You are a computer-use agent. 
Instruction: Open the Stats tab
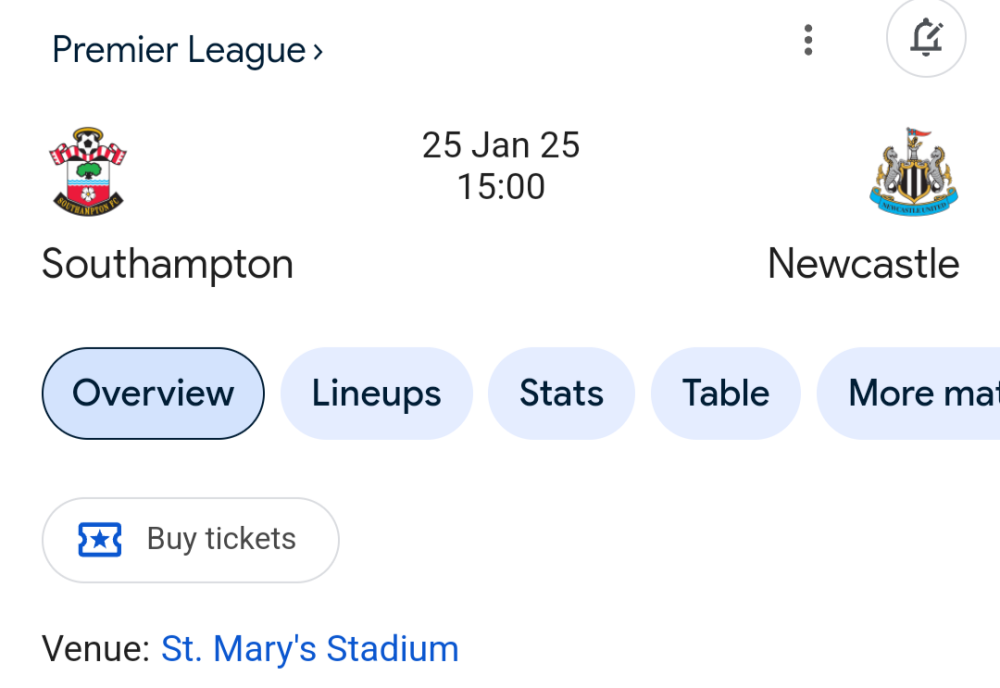[561, 393]
